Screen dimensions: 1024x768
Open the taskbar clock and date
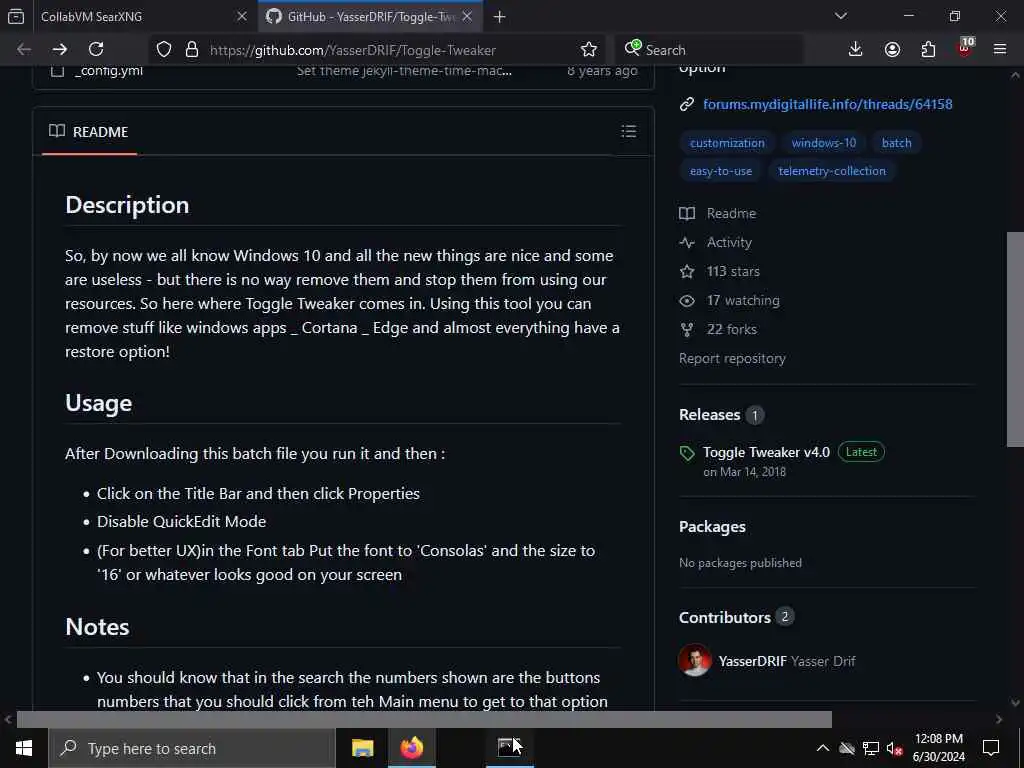tap(938, 748)
